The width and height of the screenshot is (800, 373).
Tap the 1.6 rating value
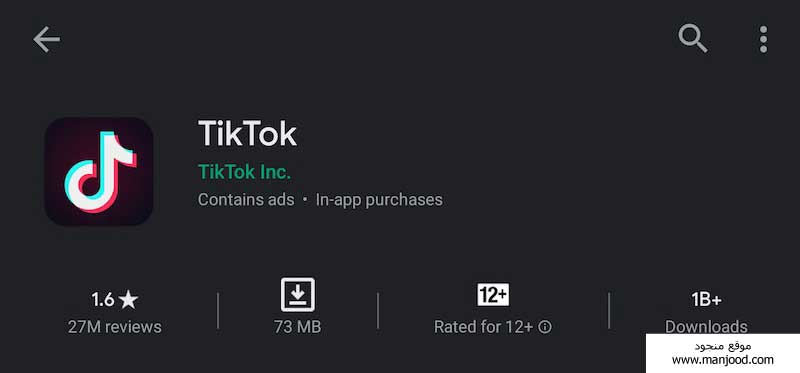[x=103, y=300]
